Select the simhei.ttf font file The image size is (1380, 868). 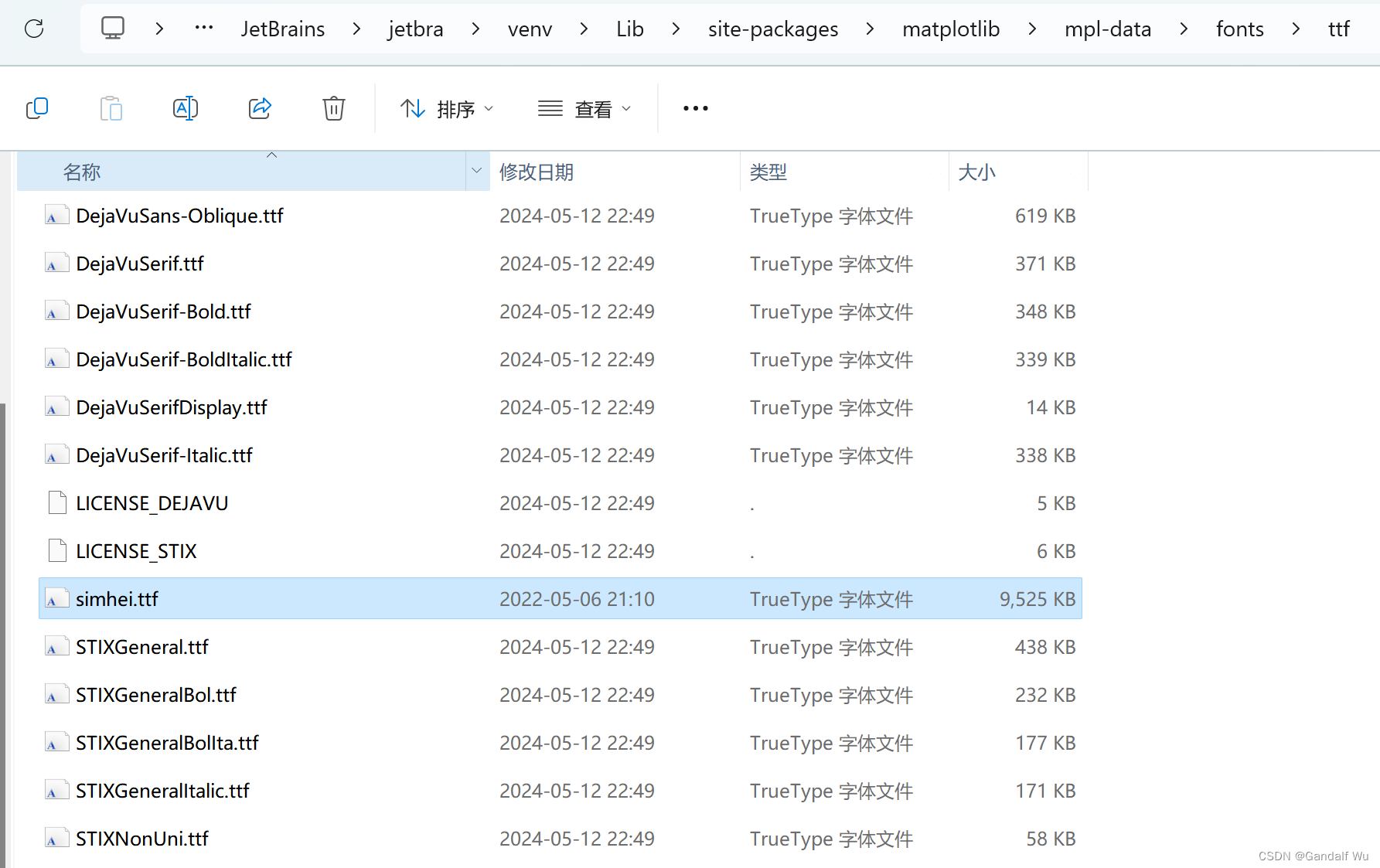click(x=117, y=598)
